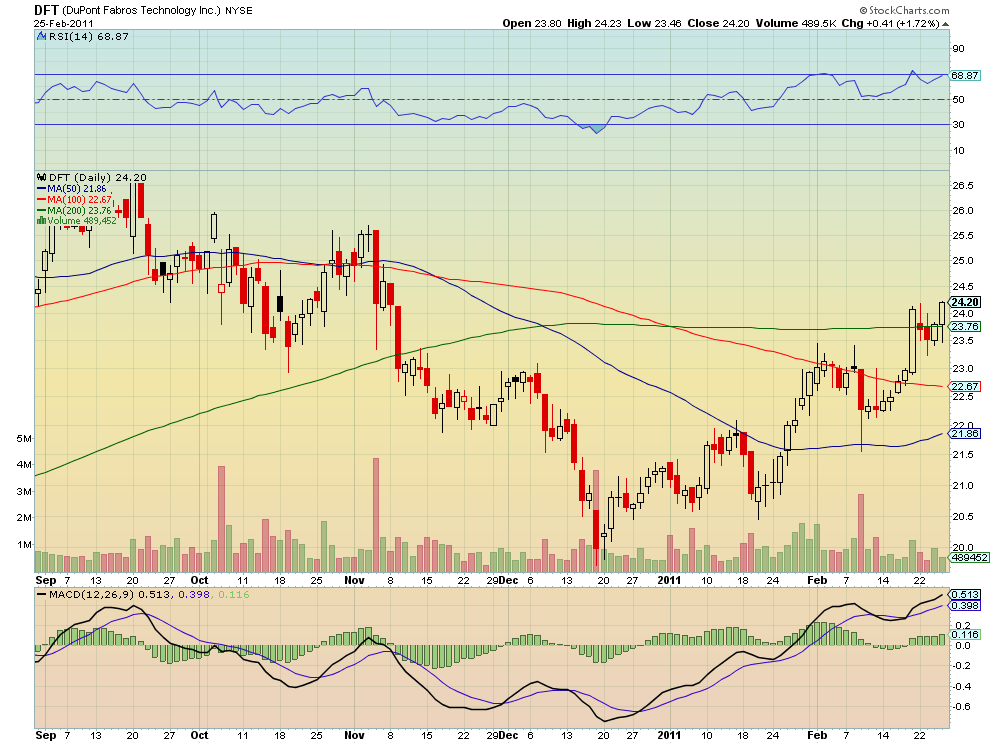This screenshot has height=744, width=990.
Task: Click the MA(200) 23.76 legend entry
Action: [75, 210]
